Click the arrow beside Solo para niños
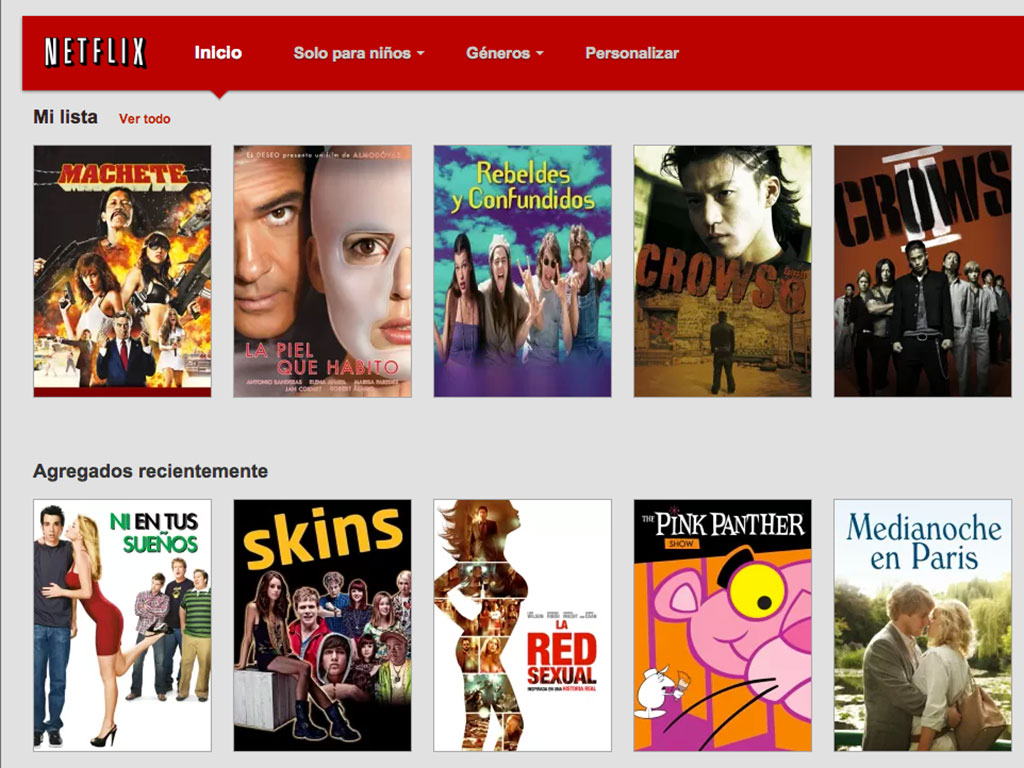 tap(421, 54)
